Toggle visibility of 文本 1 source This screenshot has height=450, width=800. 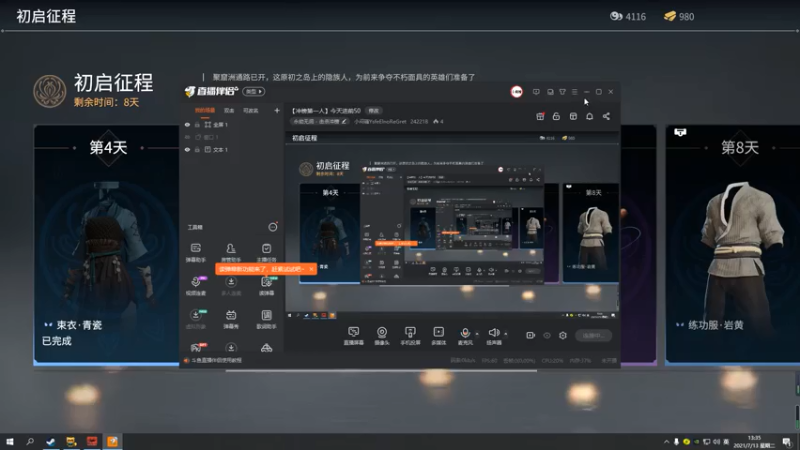187,149
